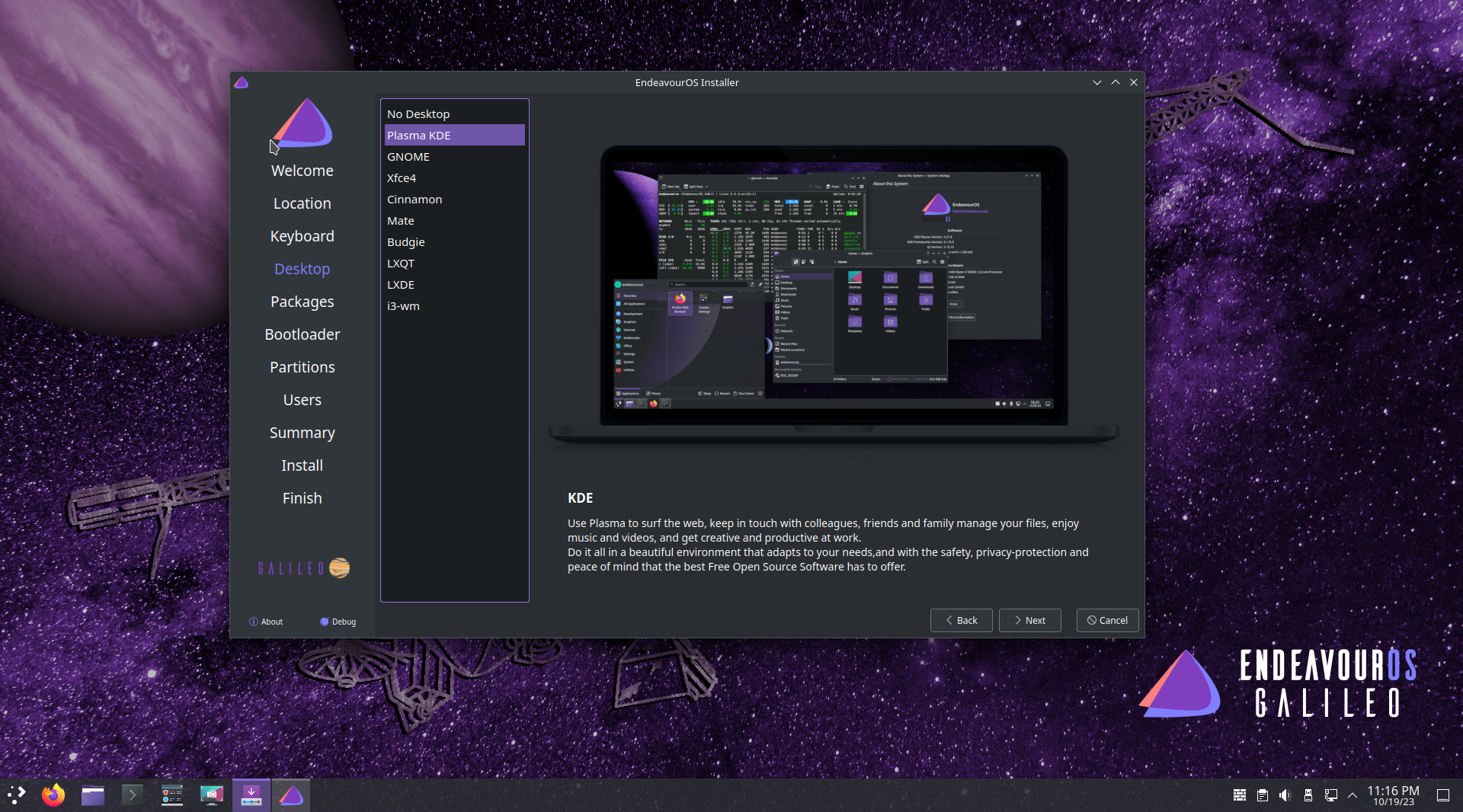The width and height of the screenshot is (1463, 812).
Task: Choose the Xfce4 desktop
Action: (455, 178)
